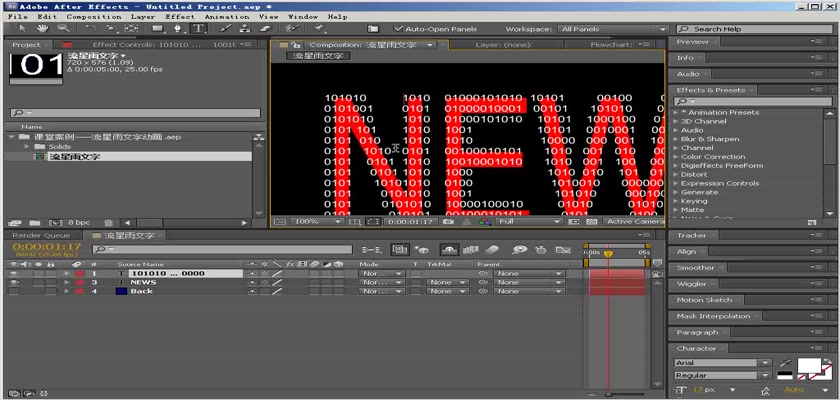Select the Hand tool
Screen dimensions: 840x400
tap(42, 28)
